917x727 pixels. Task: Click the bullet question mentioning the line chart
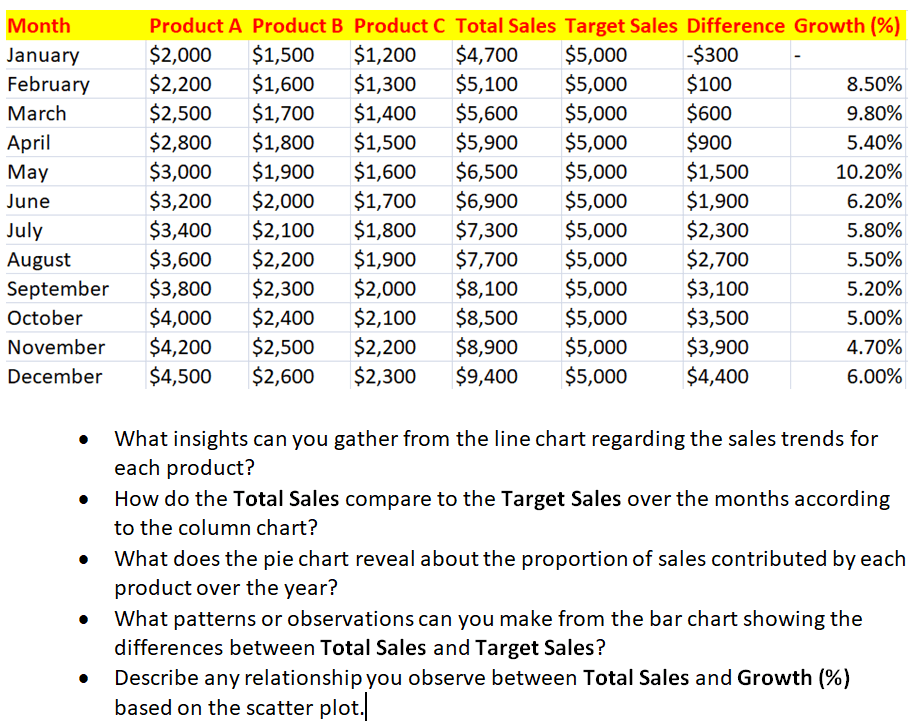click(x=495, y=453)
